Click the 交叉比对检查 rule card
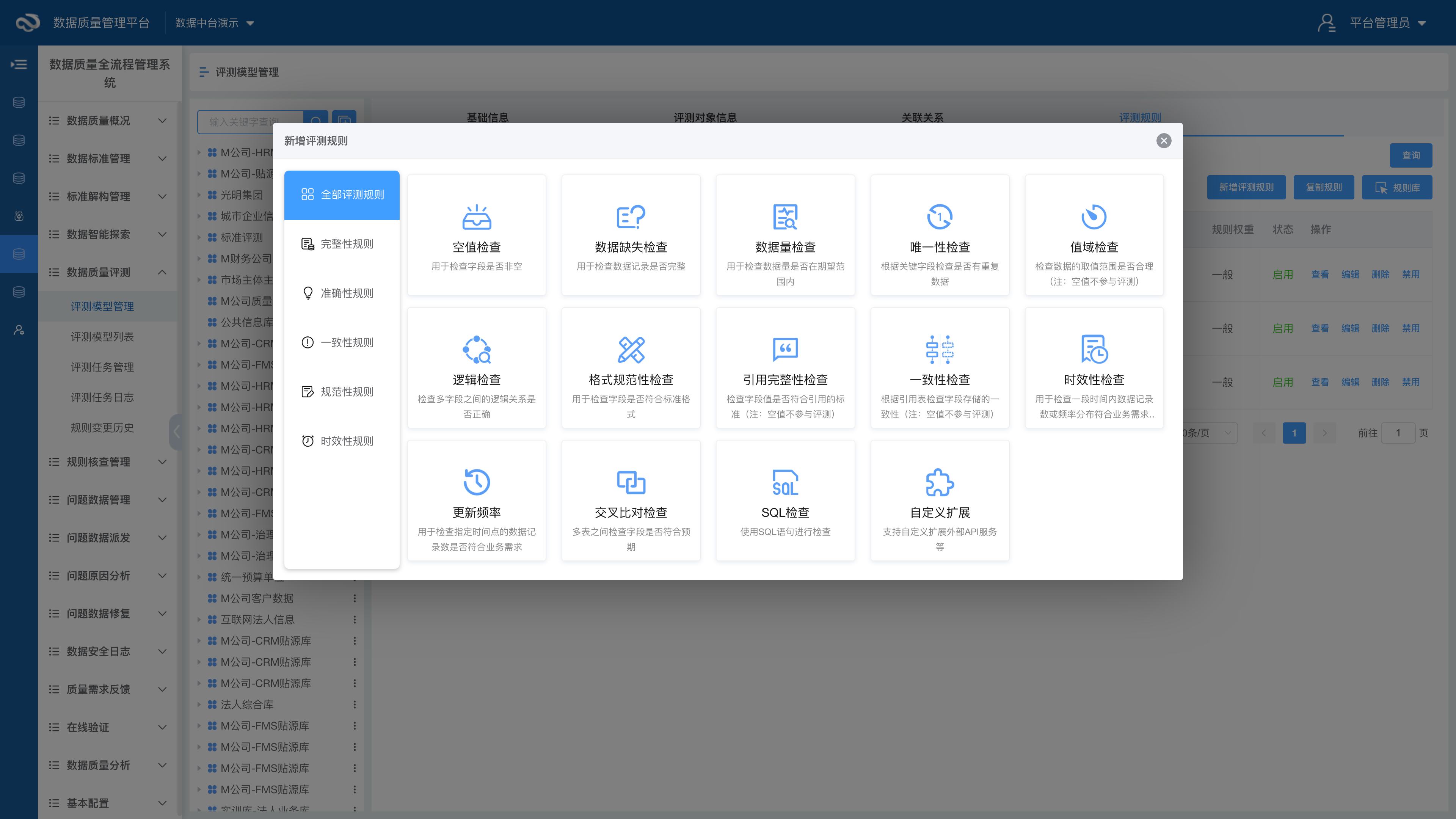1456x819 pixels. 631,501
